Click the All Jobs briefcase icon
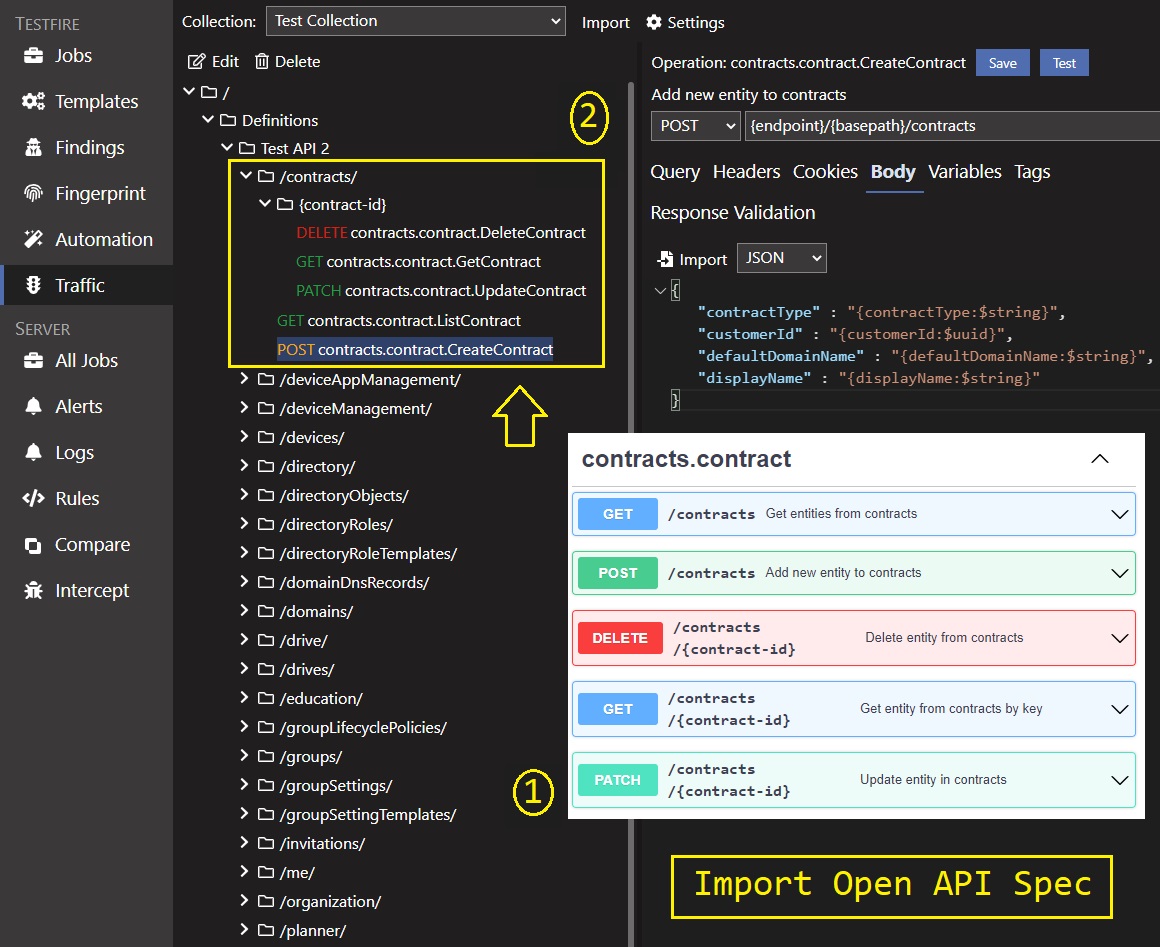This screenshot has height=947, width=1160. pyautogui.click(x=33, y=360)
